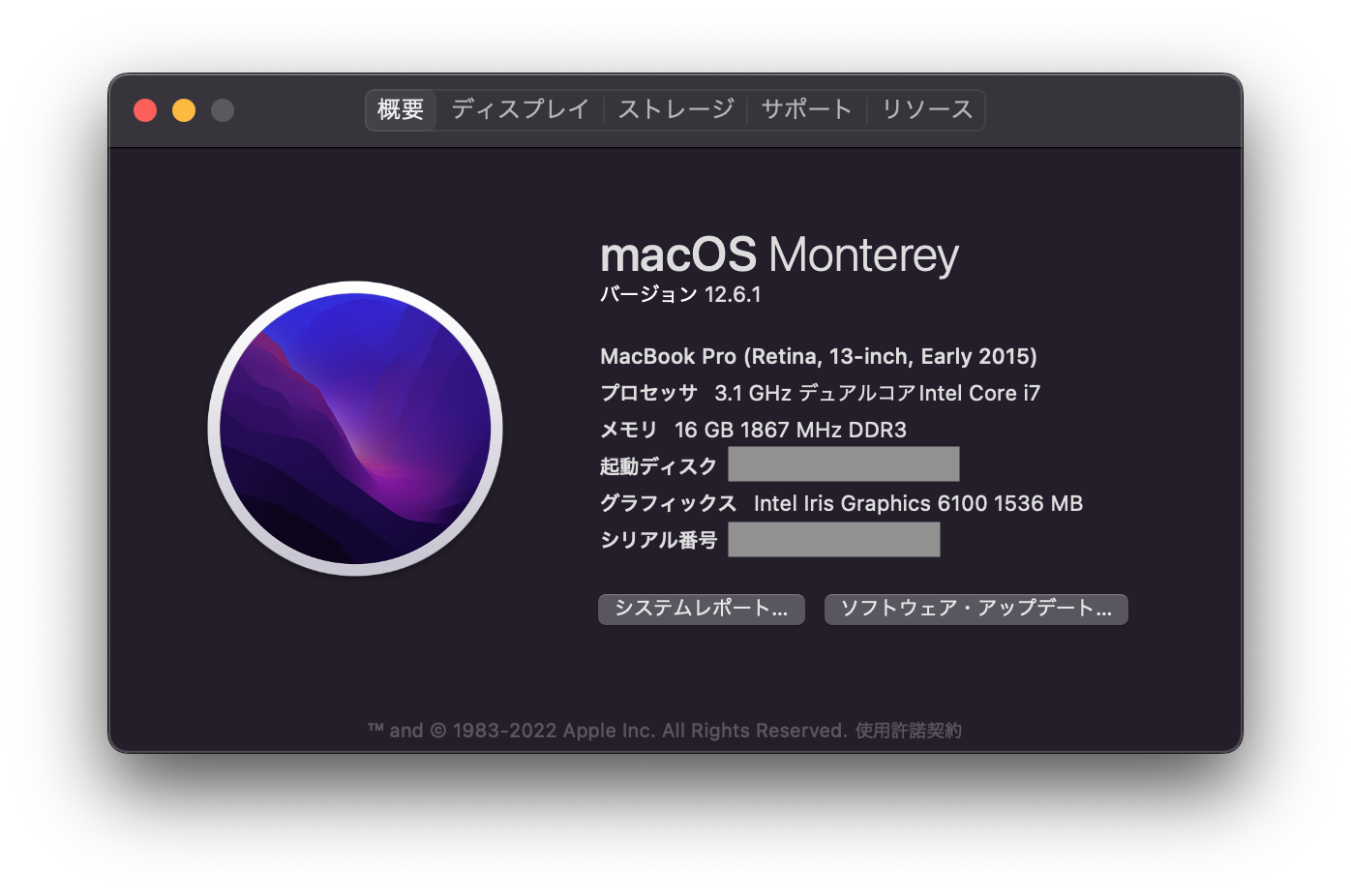Select the MacBook Pro model name line
Screen dimensions: 1351x896
tap(819, 356)
